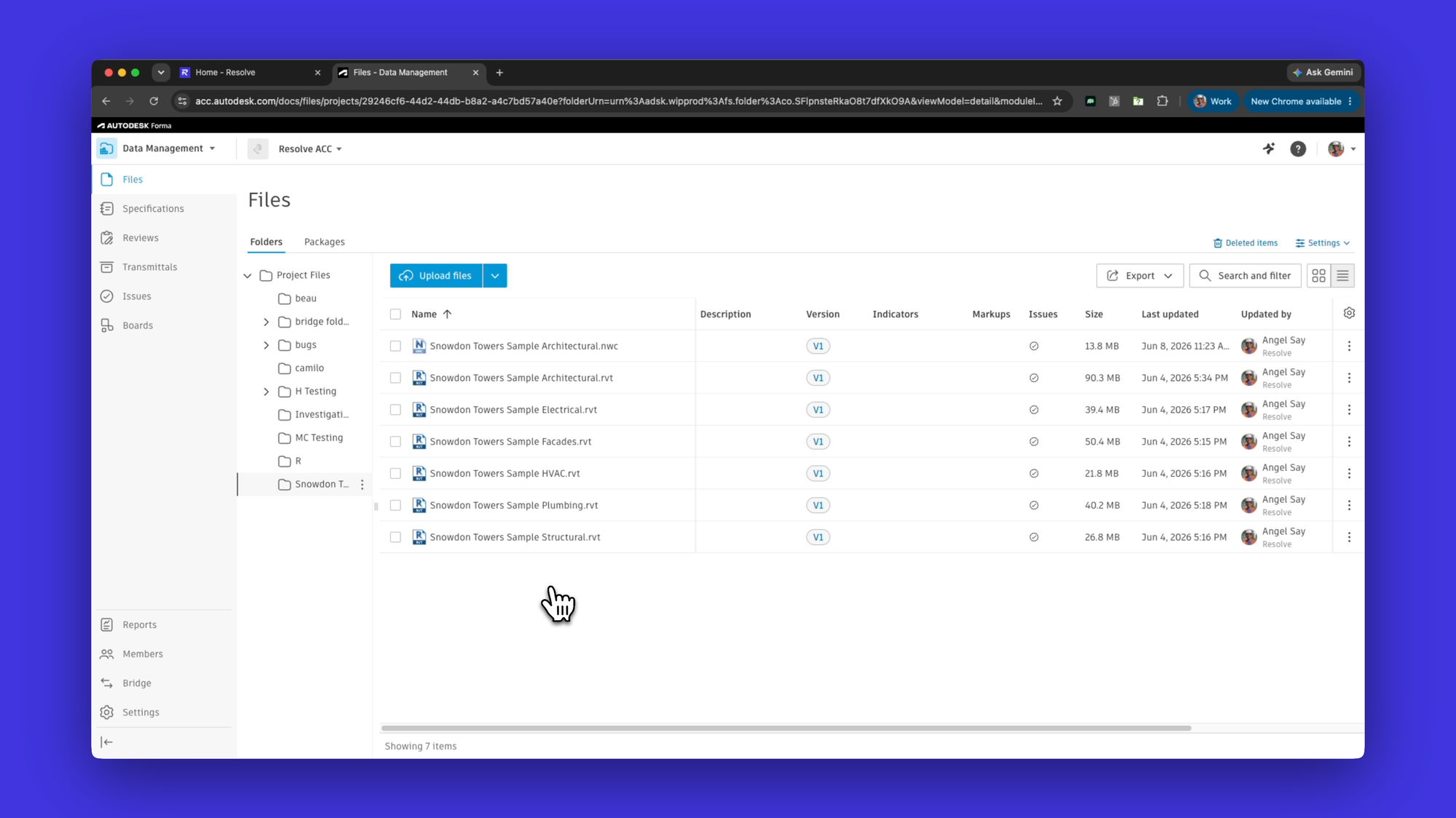This screenshot has height=818, width=1456.
Task: Collapse the Project Files tree node
Action: [x=248, y=275]
